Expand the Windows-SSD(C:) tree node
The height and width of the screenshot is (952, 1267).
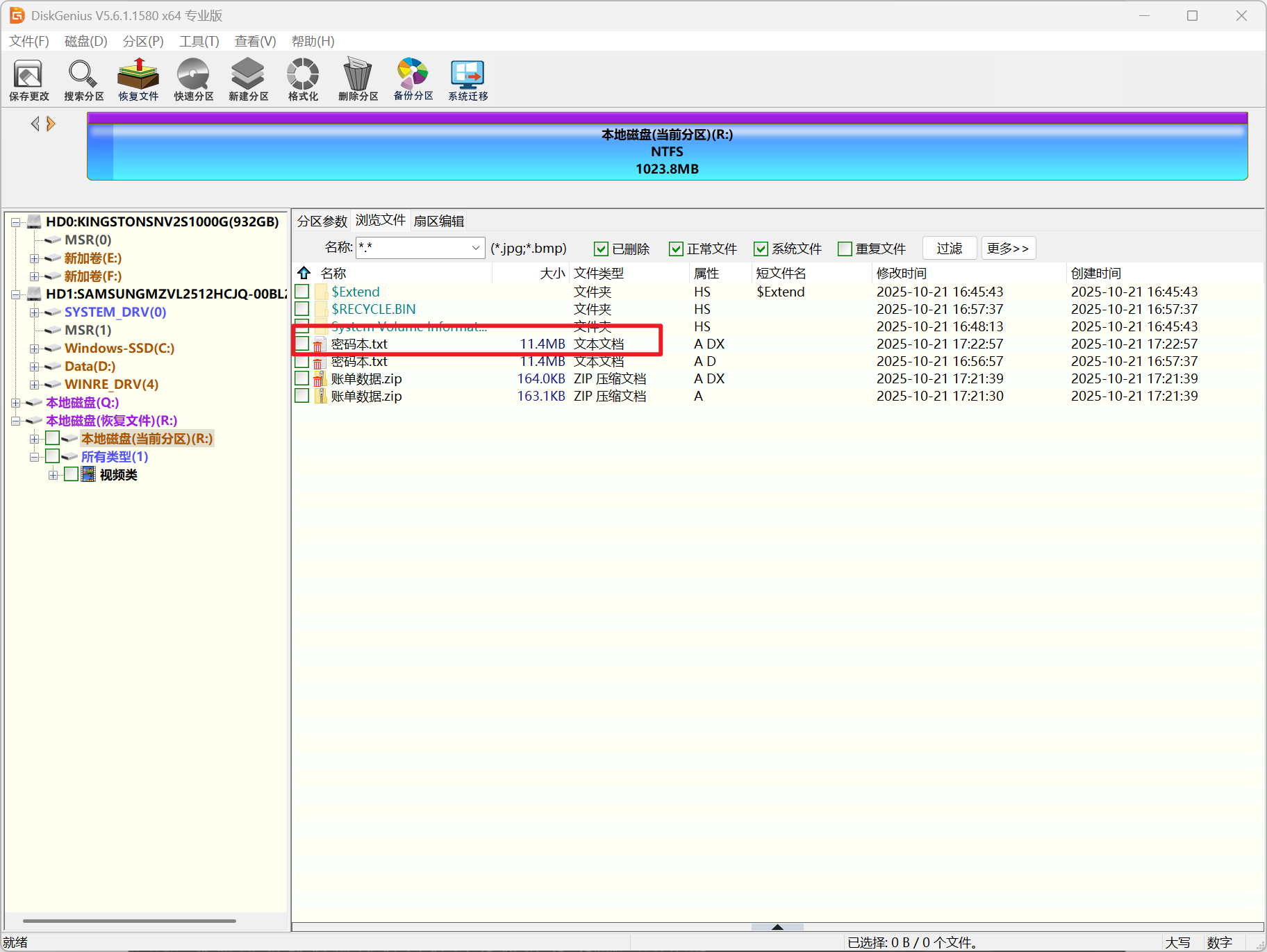pos(34,349)
